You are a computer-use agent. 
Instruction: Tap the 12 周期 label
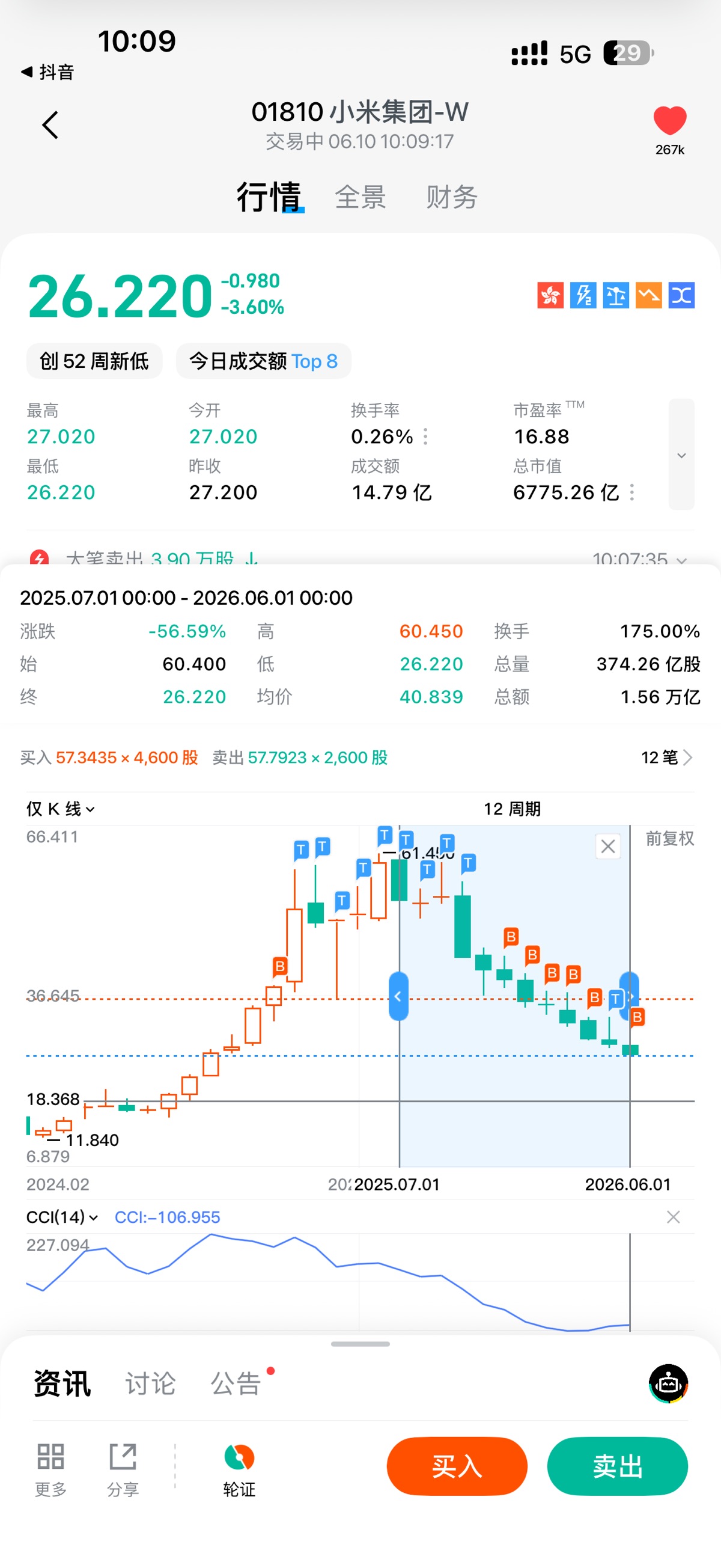[512, 808]
